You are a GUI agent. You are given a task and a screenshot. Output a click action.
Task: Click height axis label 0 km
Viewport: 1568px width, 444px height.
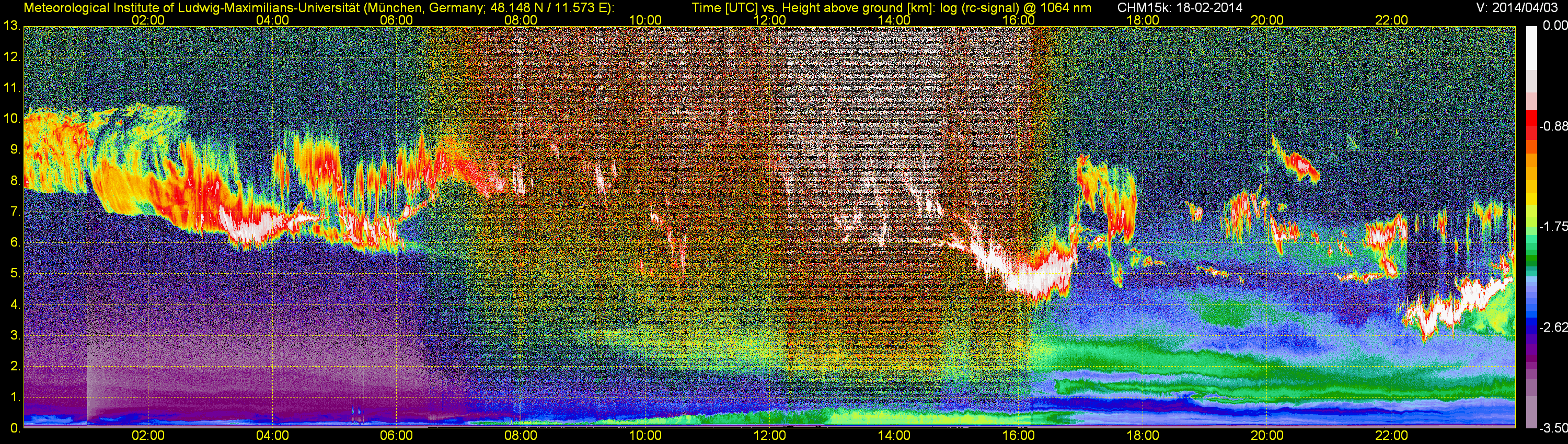(15, 428)
